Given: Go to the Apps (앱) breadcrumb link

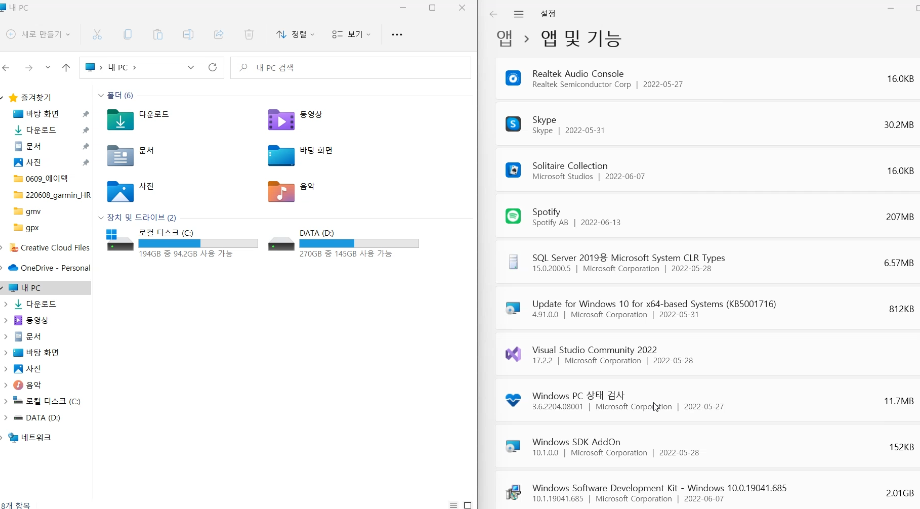Looking at the screenshot, I should pos(505,38).
